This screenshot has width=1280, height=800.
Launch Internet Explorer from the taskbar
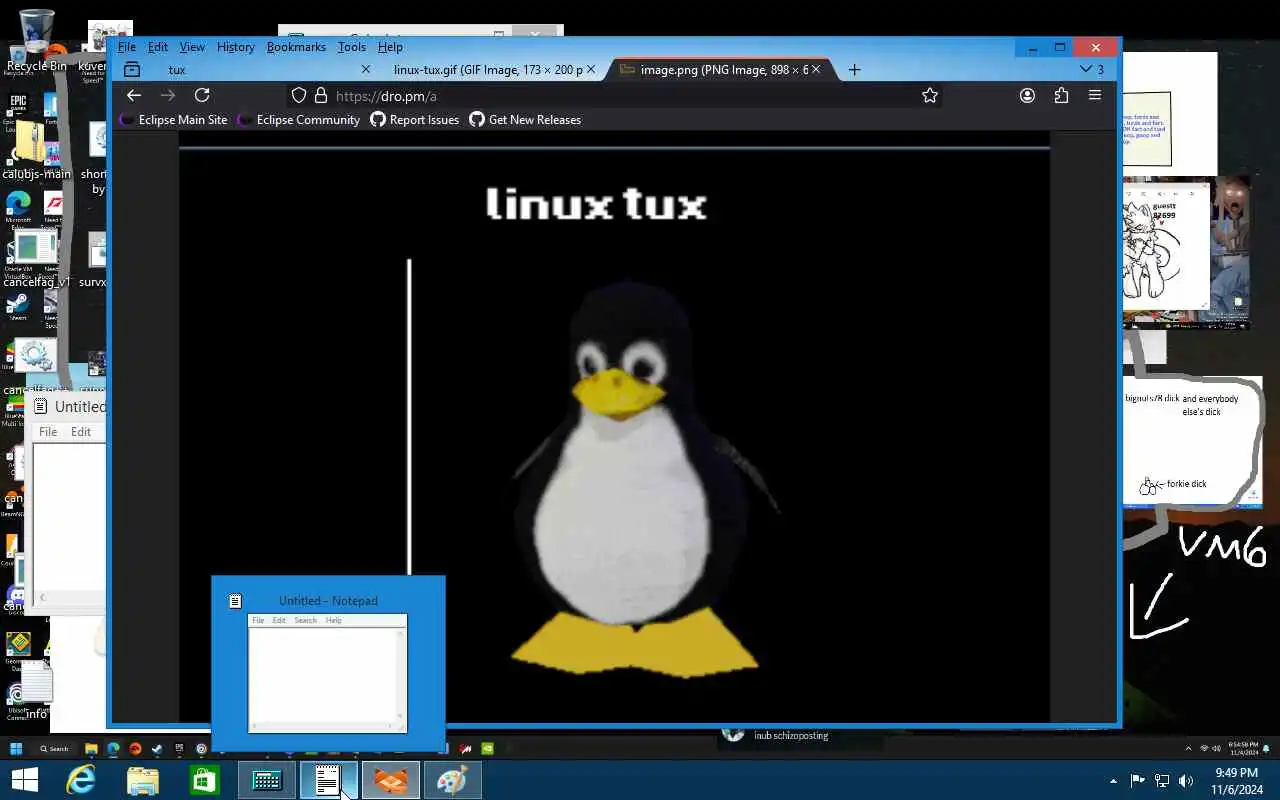pos(81,780)
